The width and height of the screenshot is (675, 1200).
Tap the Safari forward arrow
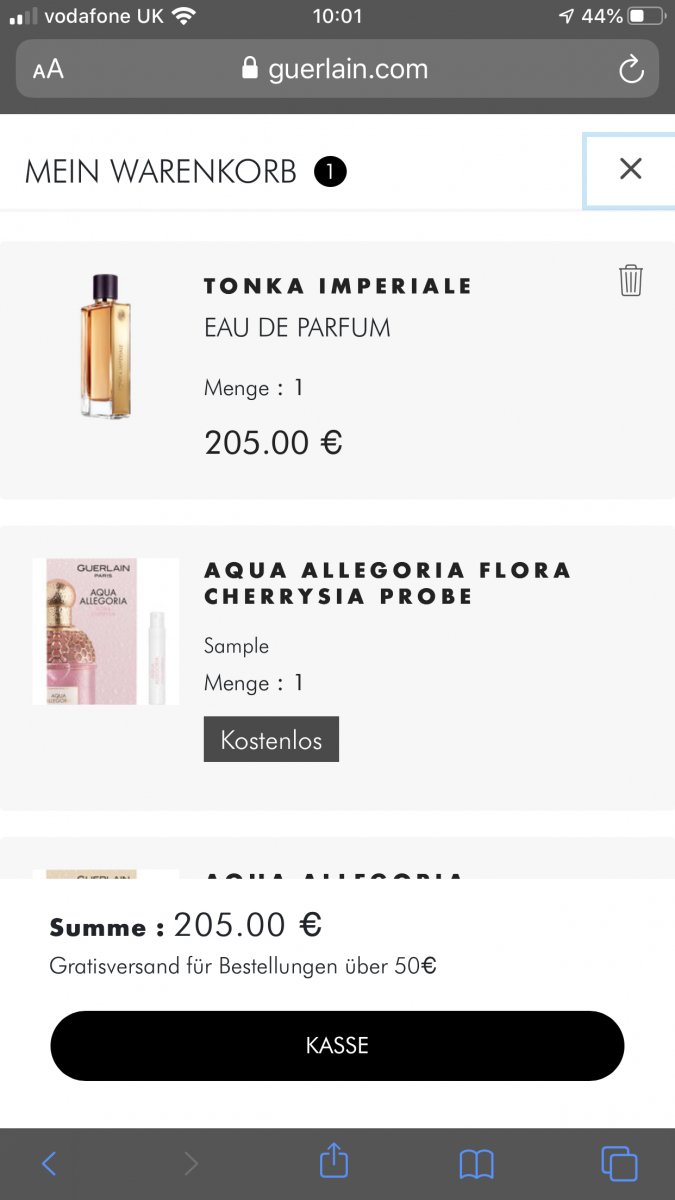191,1163
